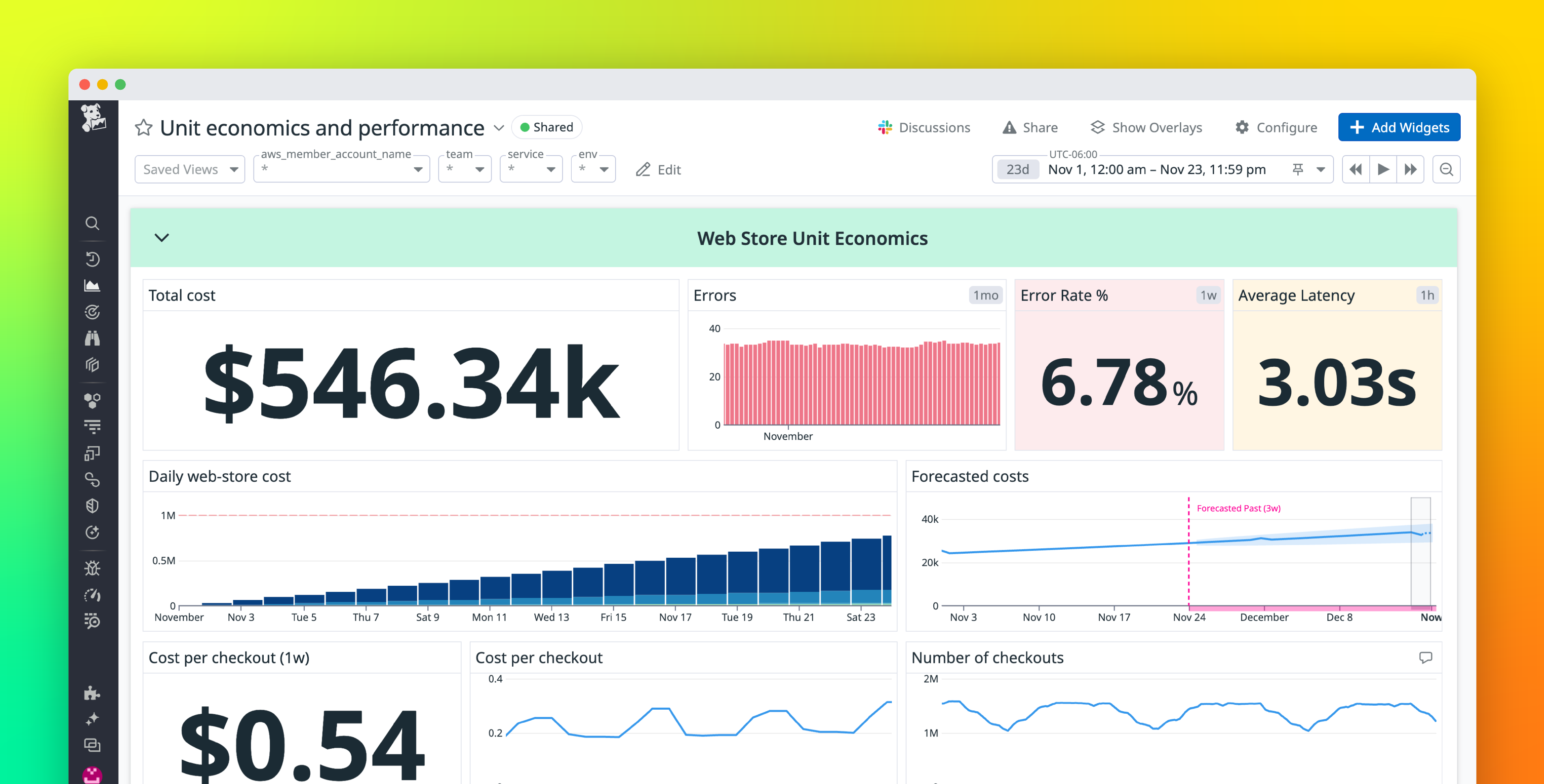Viewport: 1544px width, 784px height.
Task: Collapse the Web Store Unit Economics section
Action: point(161,237)
